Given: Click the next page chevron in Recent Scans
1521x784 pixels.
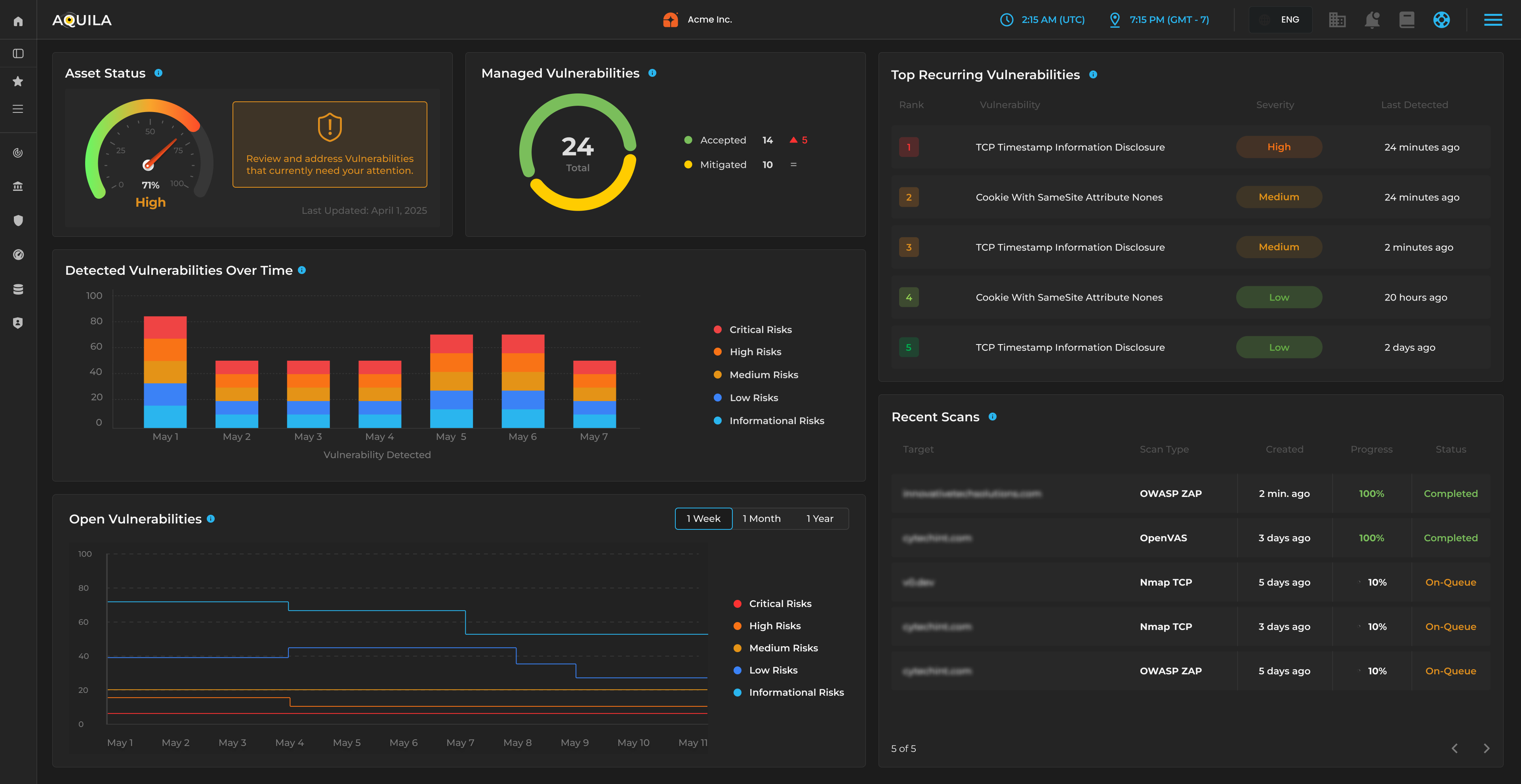Looking at the screenshot, I should pyautogui.click(x=1487, y=748).
